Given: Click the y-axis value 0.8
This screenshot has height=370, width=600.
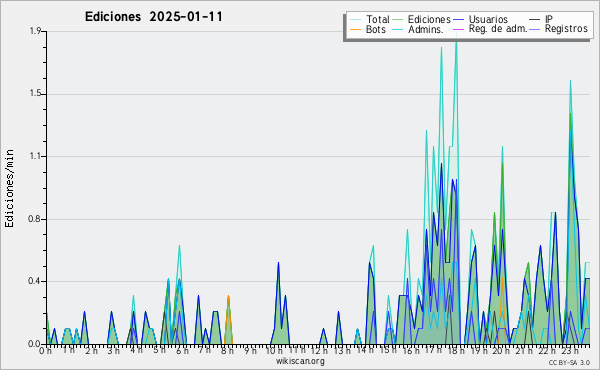Looking at the screenshot, I should [x=35, y=219].
